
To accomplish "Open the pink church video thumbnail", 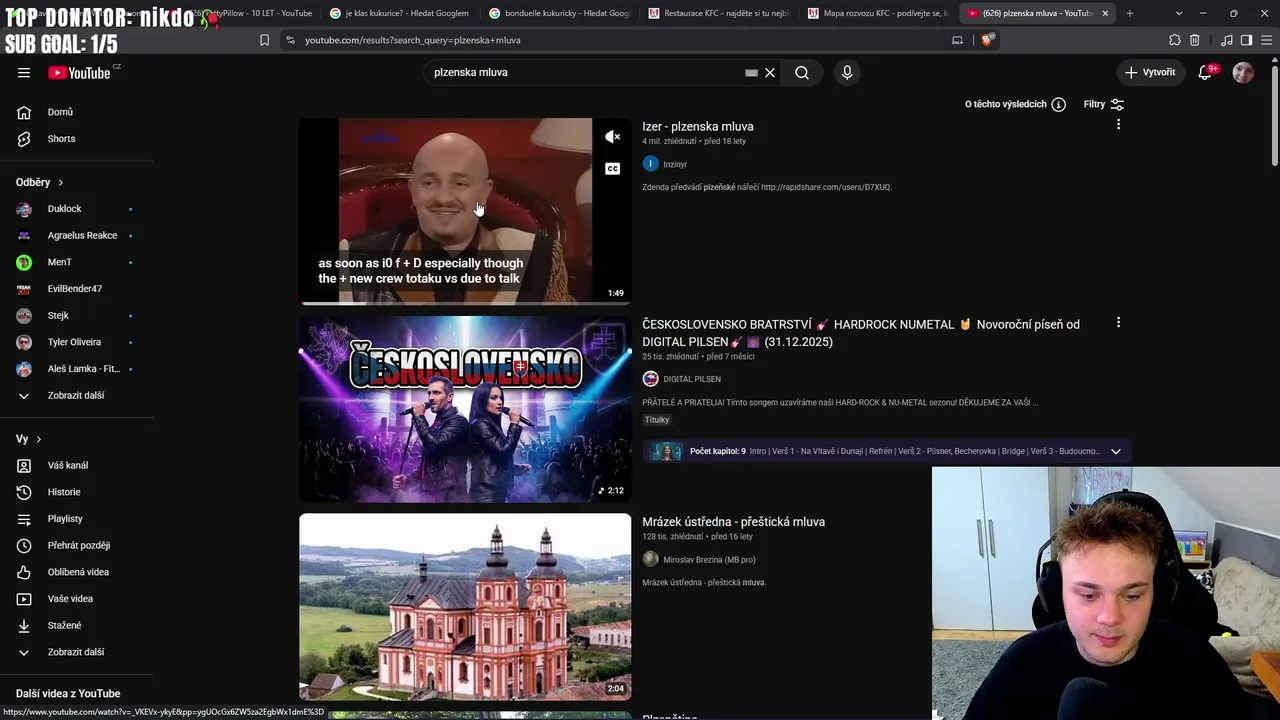I will coord(465,606).
